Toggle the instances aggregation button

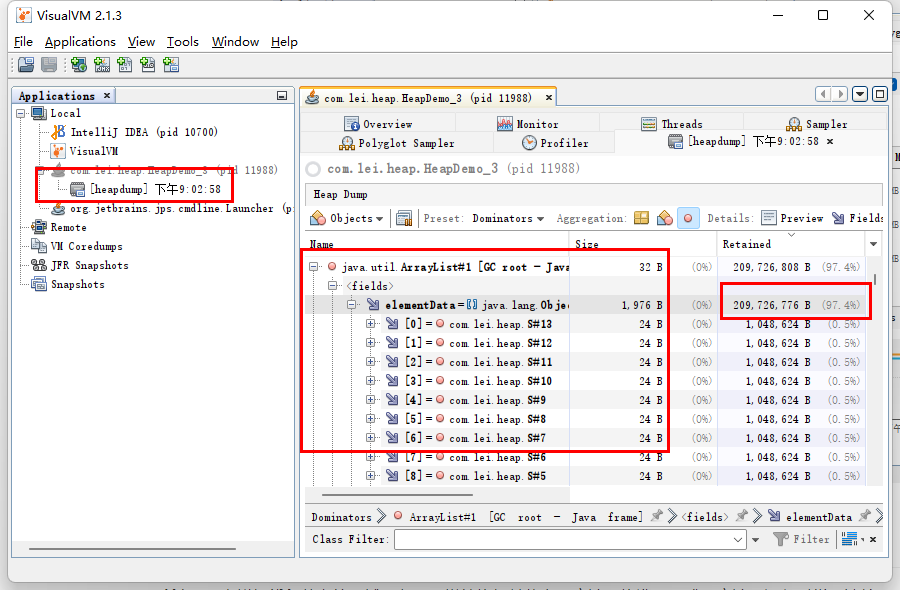(x=689, y=218)
